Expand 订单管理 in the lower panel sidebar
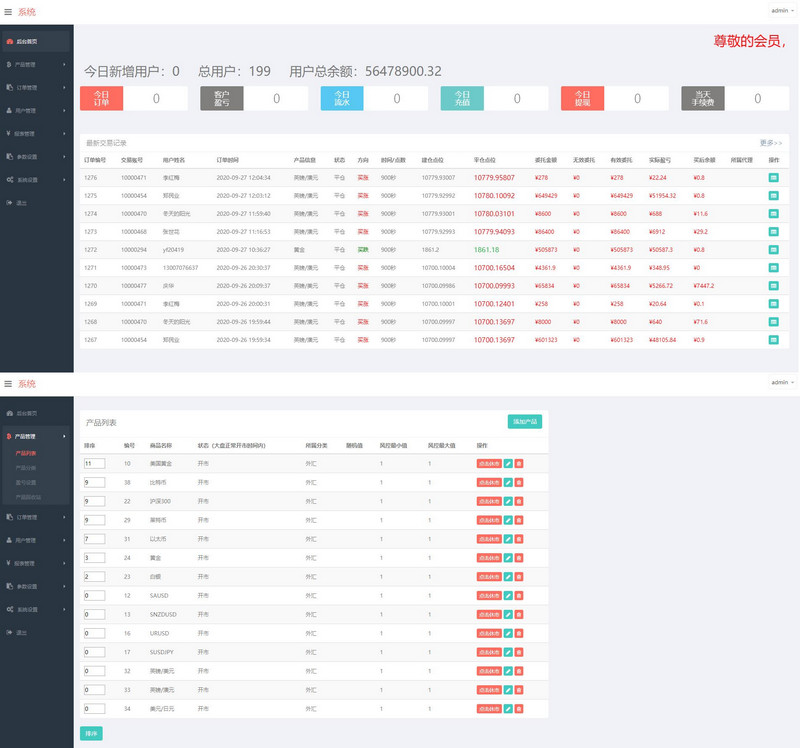The width and height of the screenshot is (800, 748). 36,517
